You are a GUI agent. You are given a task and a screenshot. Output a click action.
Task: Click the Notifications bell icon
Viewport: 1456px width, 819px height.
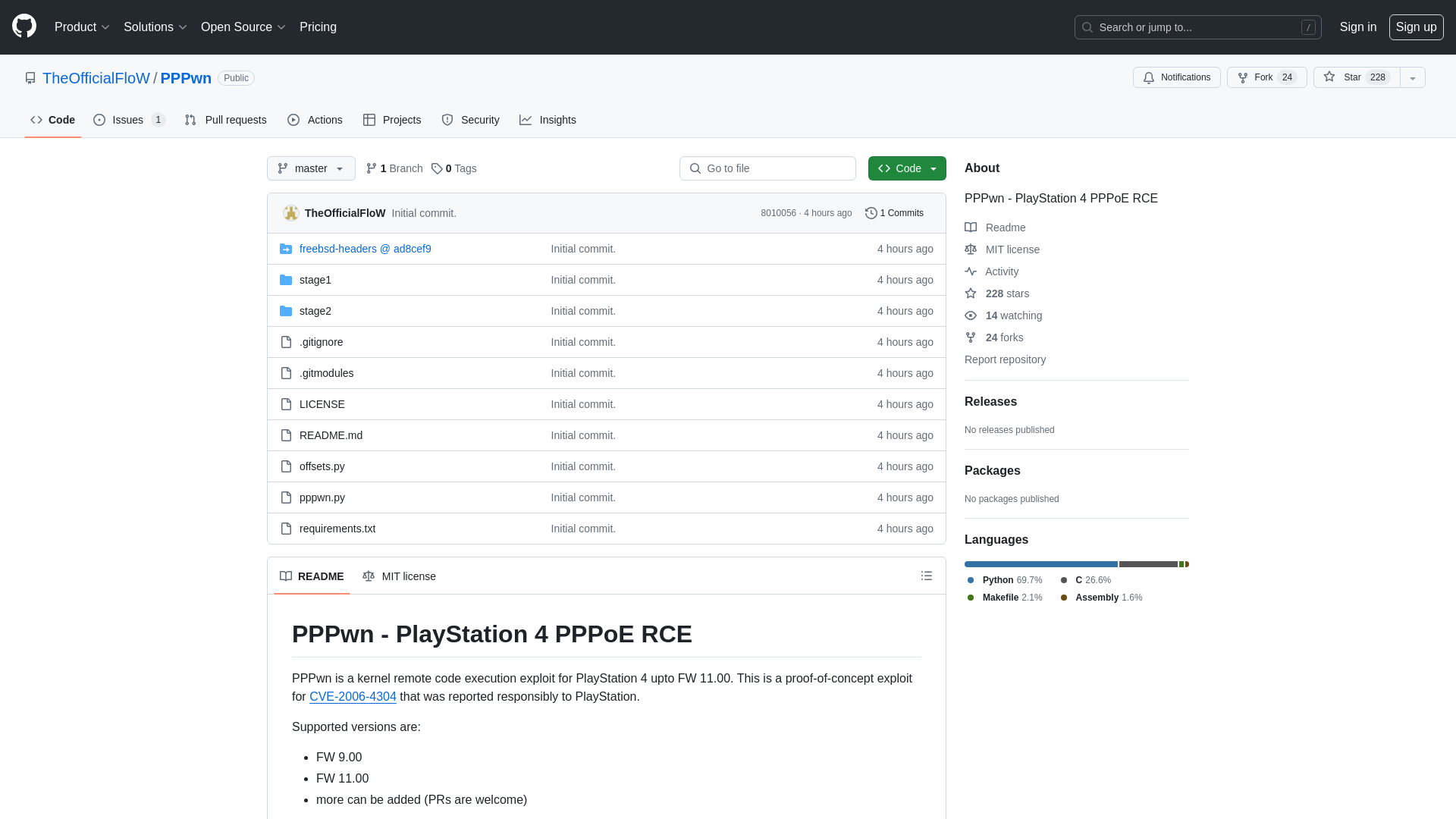click(1148, 77)
